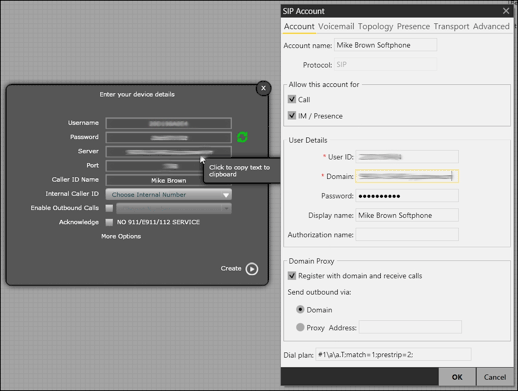Click the Domain input field
This screenshot has height=391, width=518.
click(407, 176)
